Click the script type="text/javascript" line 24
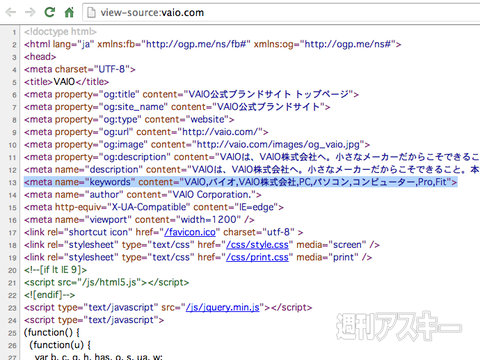This screenshot has height=360, width=480. [x=94, y=320]
